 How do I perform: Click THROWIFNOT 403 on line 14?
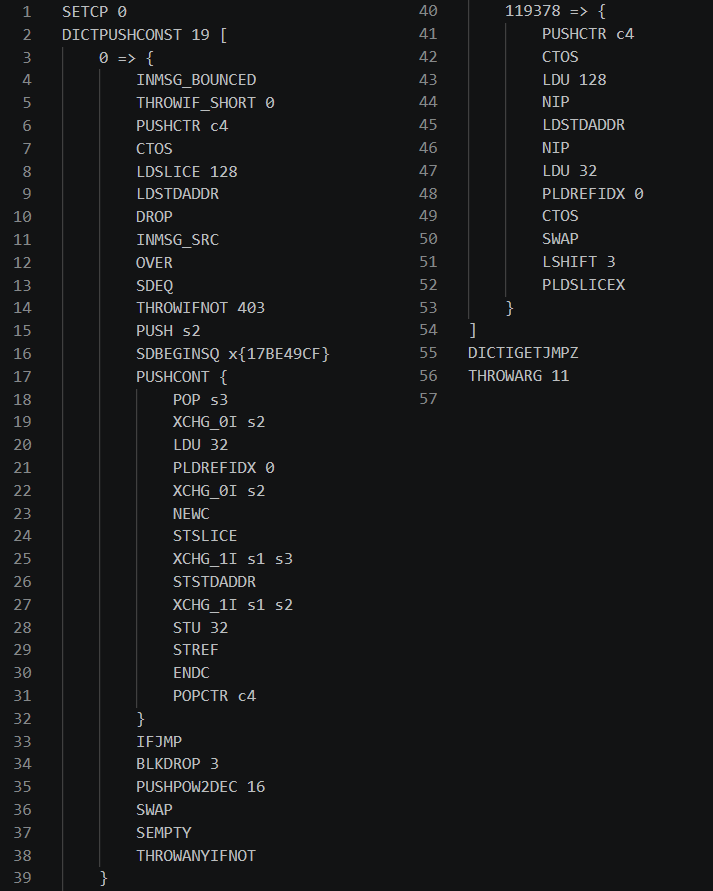pos(201,308)
